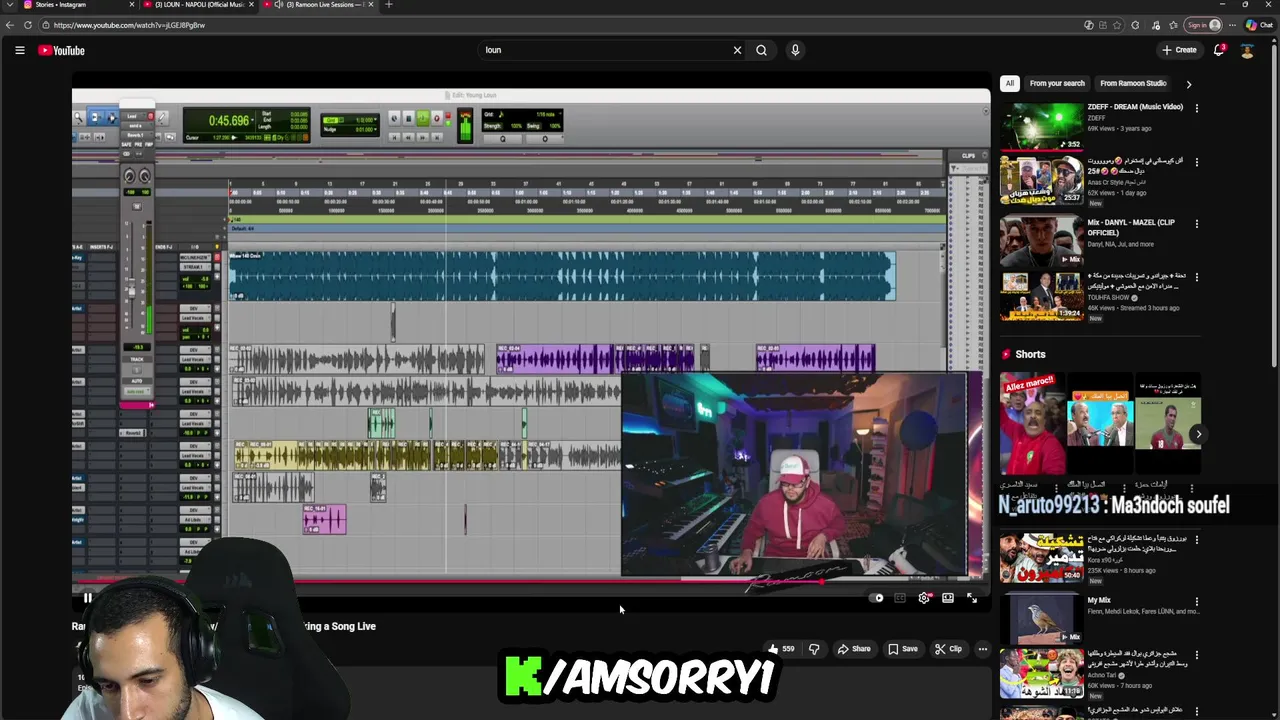Image resolution: width=1280 pixels, height=720 pixels.
Task: Open the YouTube hamburger guide menu
Action: pos(19,50)
